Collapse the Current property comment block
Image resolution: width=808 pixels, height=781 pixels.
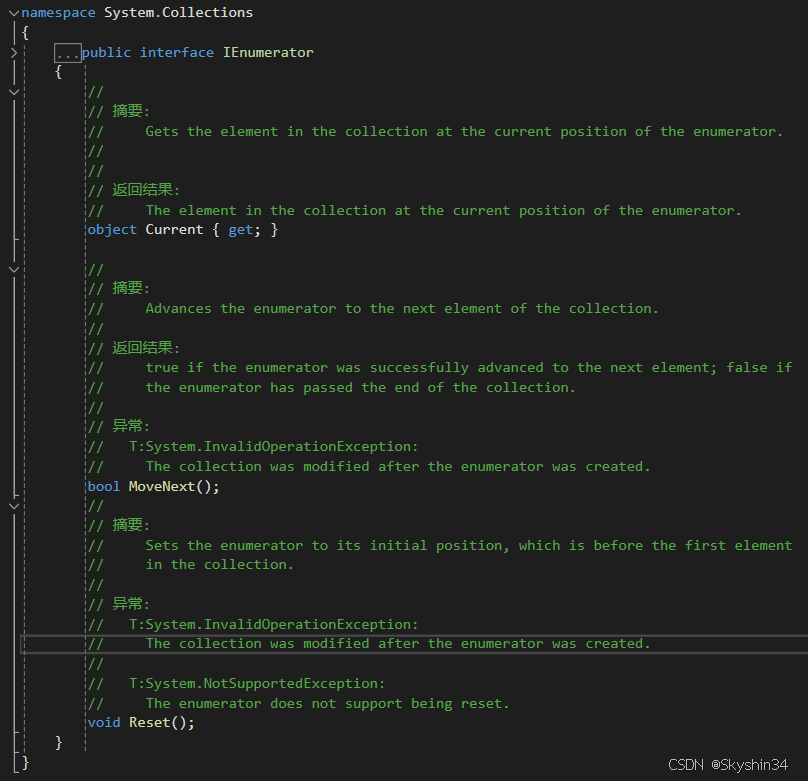14,92
